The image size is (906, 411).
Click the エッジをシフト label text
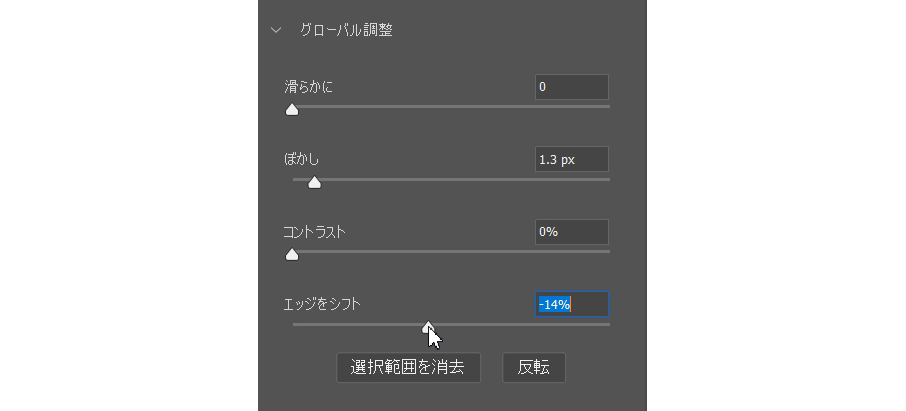(x=322, y=304)
